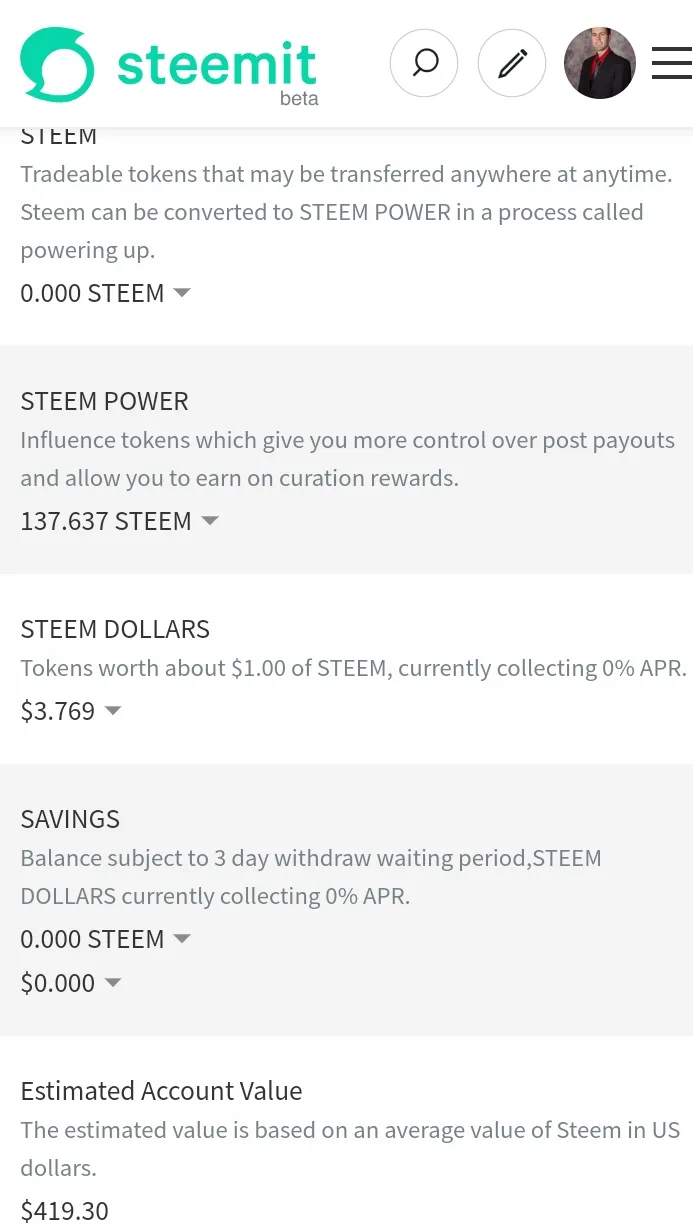Expand the top 0.000 STEEM balance dropdown
Viewport: 693px width, 1226px height.
coord(105,293)
